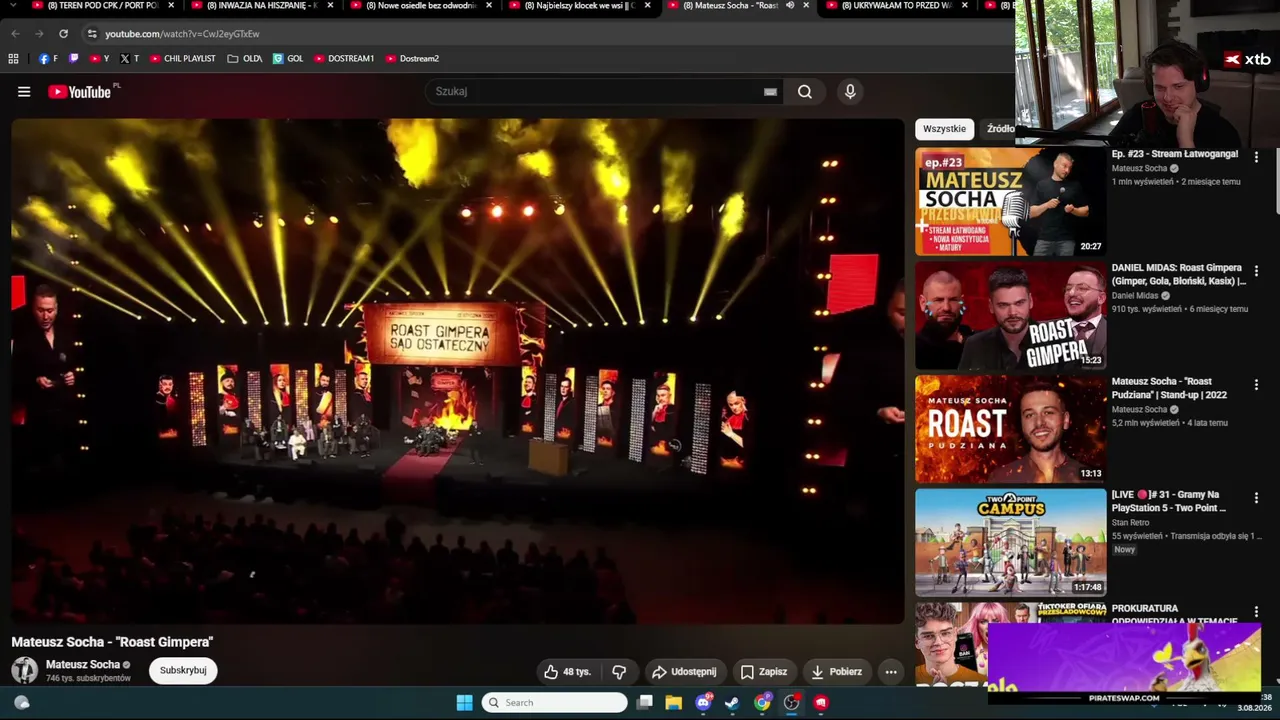This screenshot has width=1280, height=720.
Task: Open Steam from the taskbar
Action: click(732, 702)
